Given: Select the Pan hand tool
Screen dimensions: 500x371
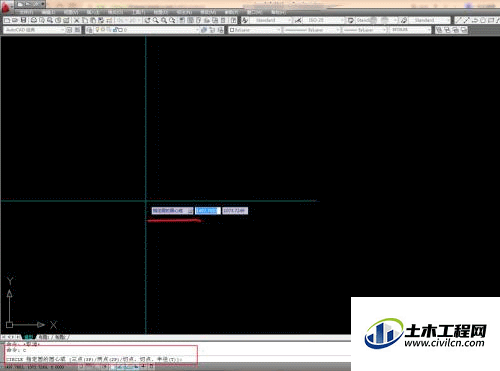Looking at the screenshot, I should pyautogui.click(x=147, y=20).
